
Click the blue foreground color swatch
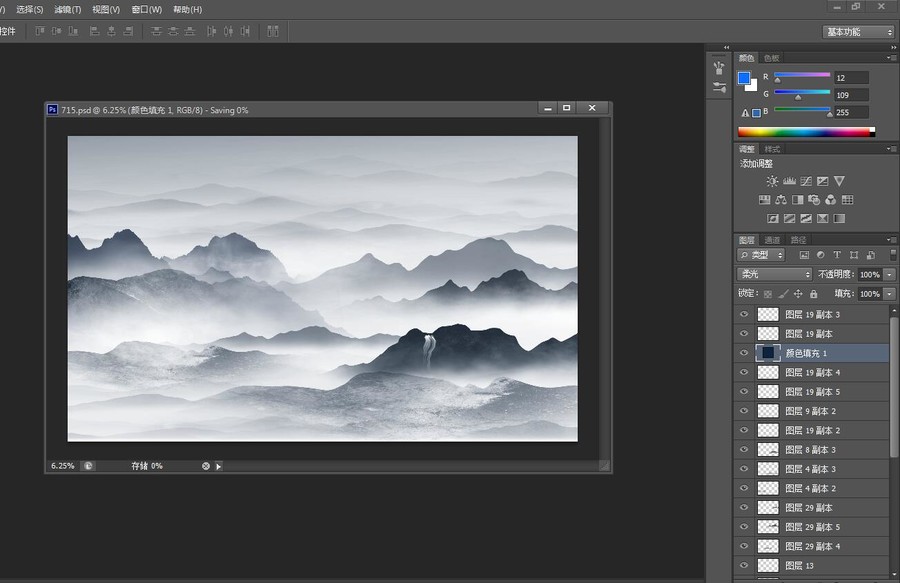coord(744,78)
